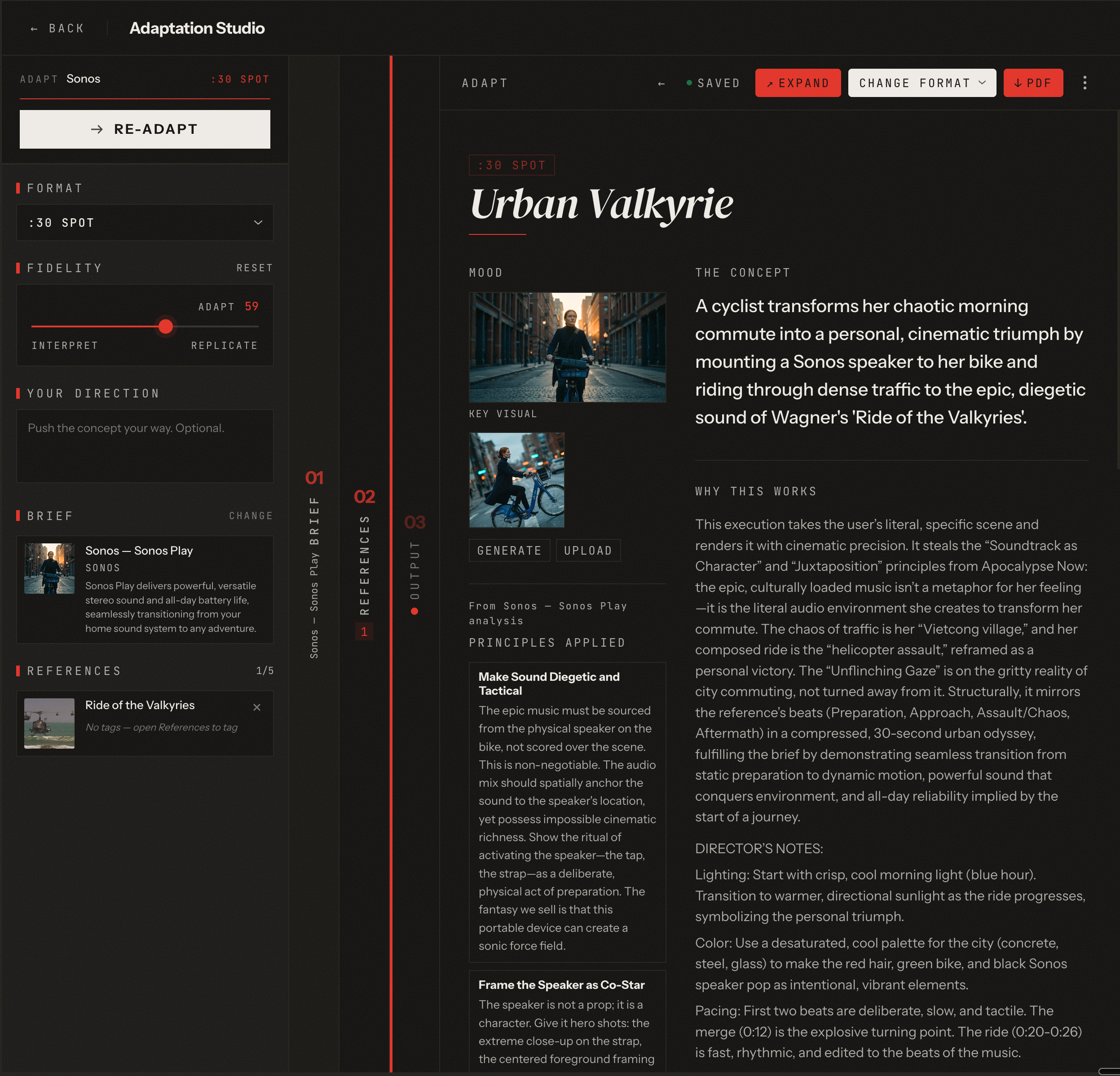Screen dimensions: 1120x1076
Task: Switch to the 03 Output step tab
Action: coord(415,564)
